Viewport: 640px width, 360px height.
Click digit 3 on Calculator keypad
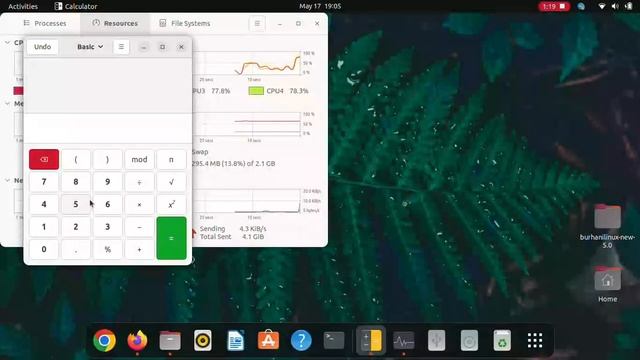coord(107,227)
